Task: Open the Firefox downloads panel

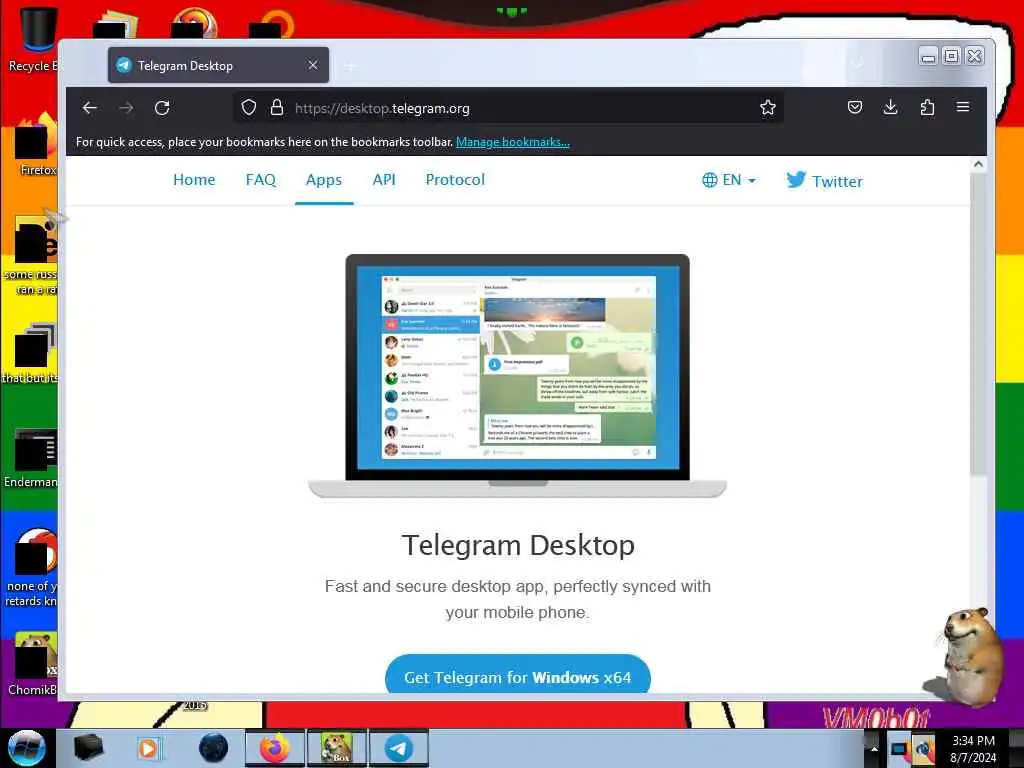Action: click(x=890, y=107)
